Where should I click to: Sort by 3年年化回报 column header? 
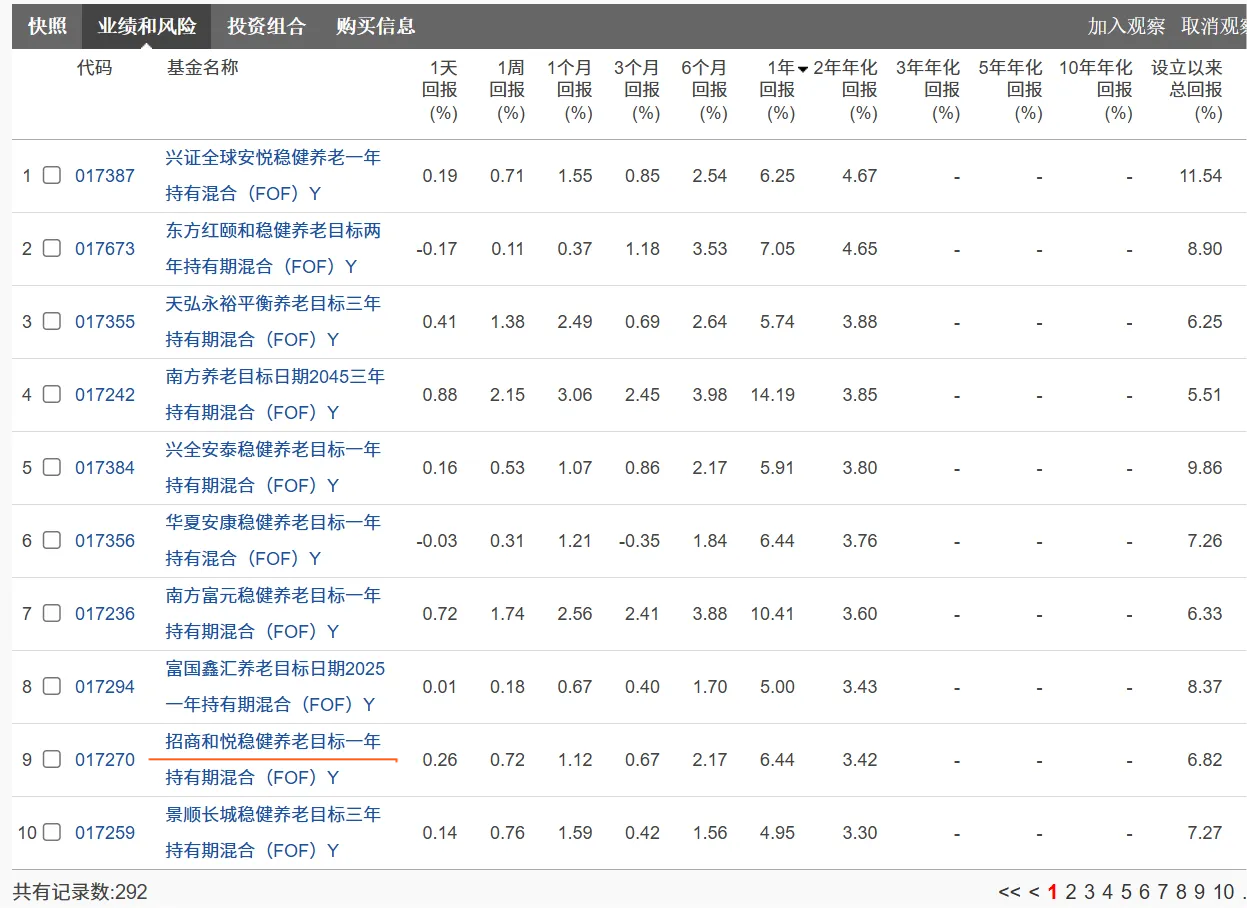(928, 90)
